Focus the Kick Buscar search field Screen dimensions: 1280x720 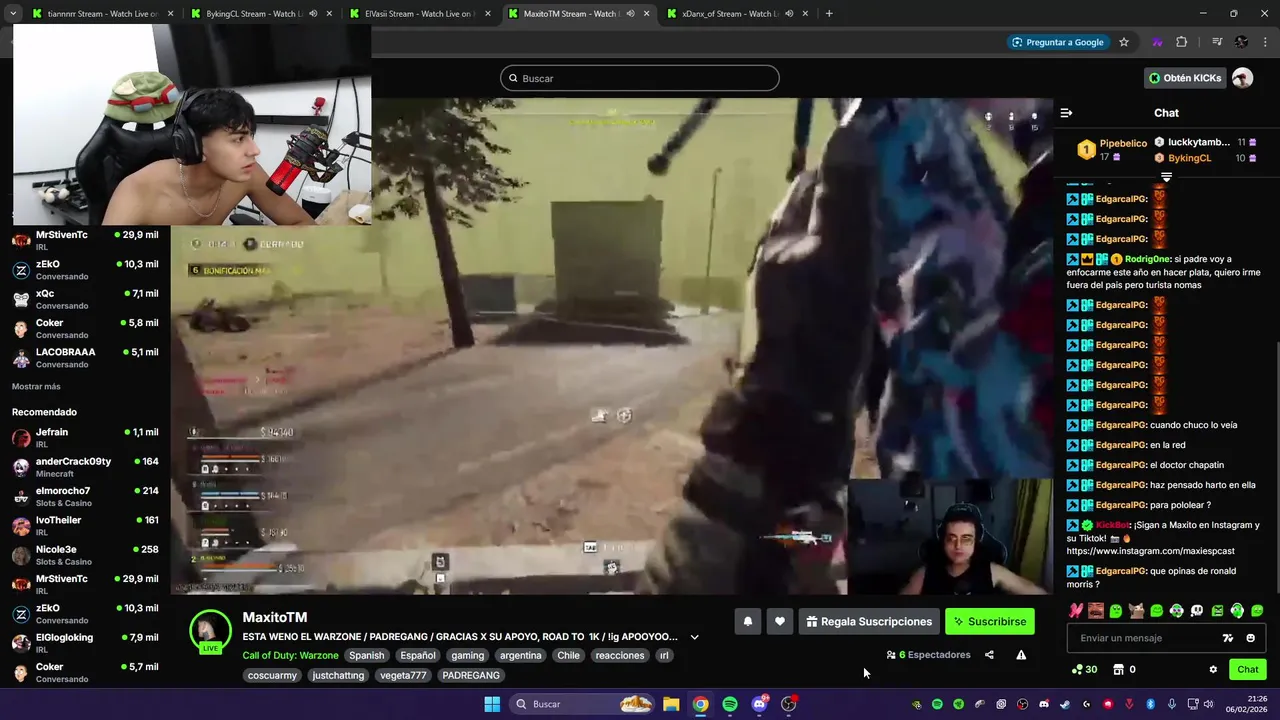pos(640,78)
